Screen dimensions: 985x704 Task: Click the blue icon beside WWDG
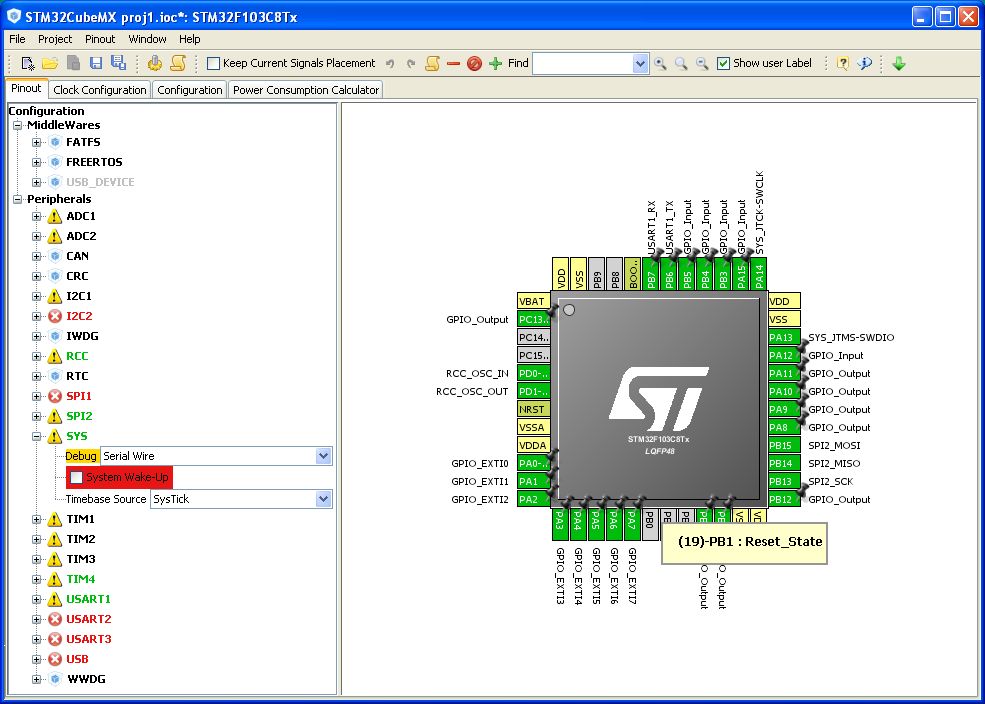55,679
